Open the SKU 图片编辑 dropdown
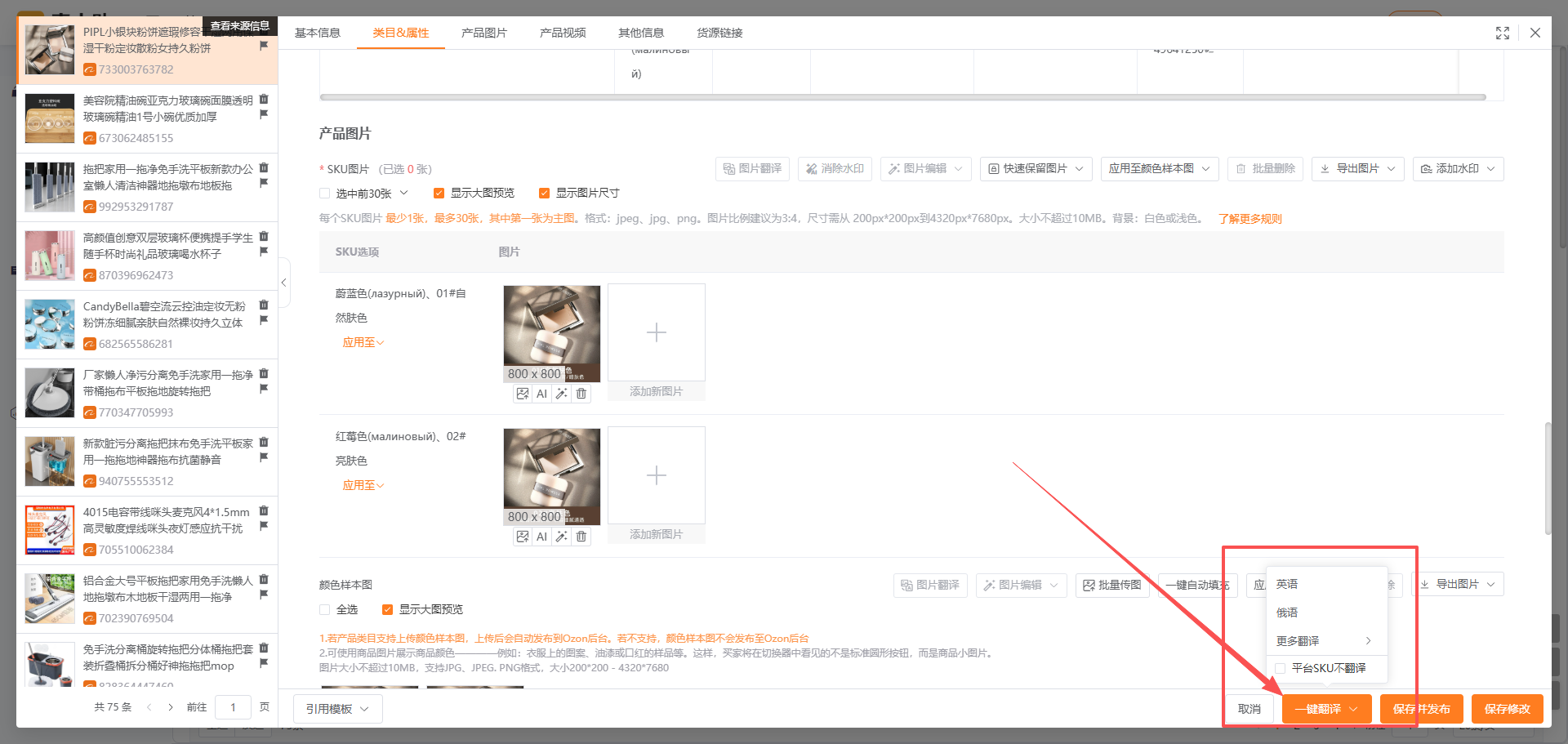The image size is (1568, 744). click(x=926, y=169)
